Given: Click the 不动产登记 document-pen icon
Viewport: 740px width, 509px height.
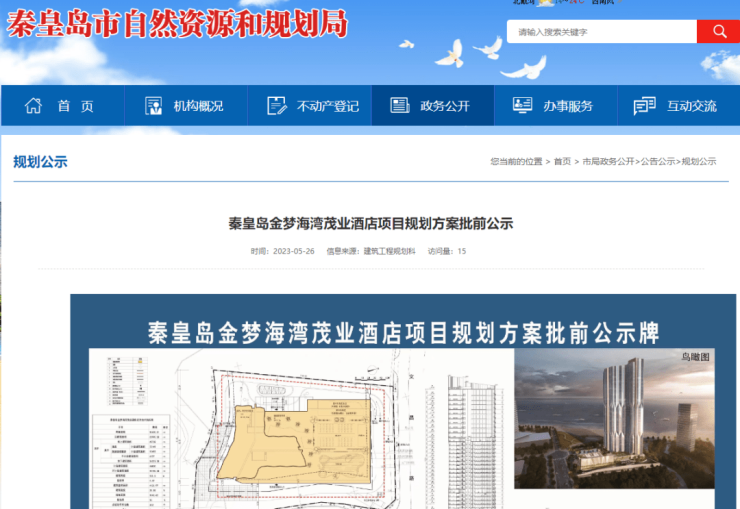Looking at the screenshot, I should tap(277, 106).
